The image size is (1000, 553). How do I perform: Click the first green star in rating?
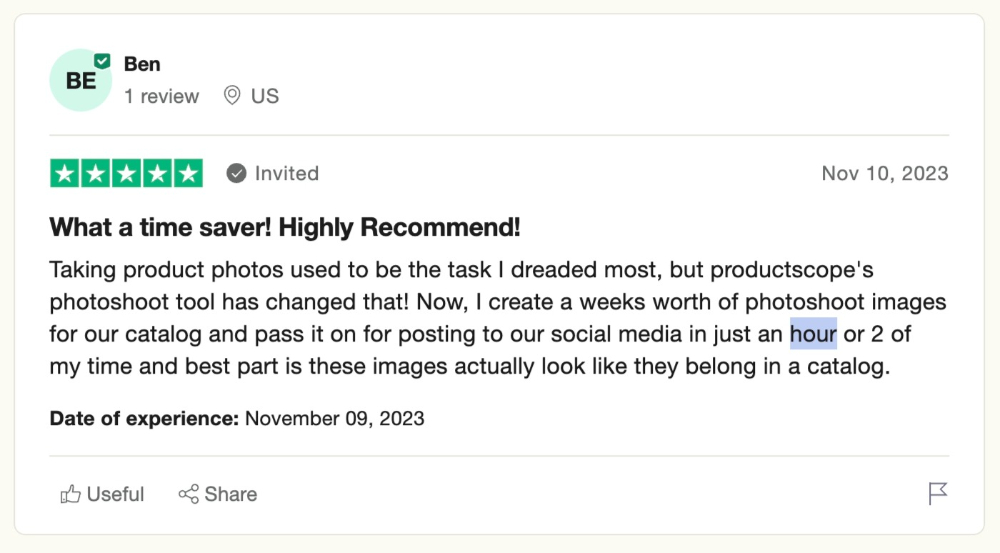(x=64, y=173)
